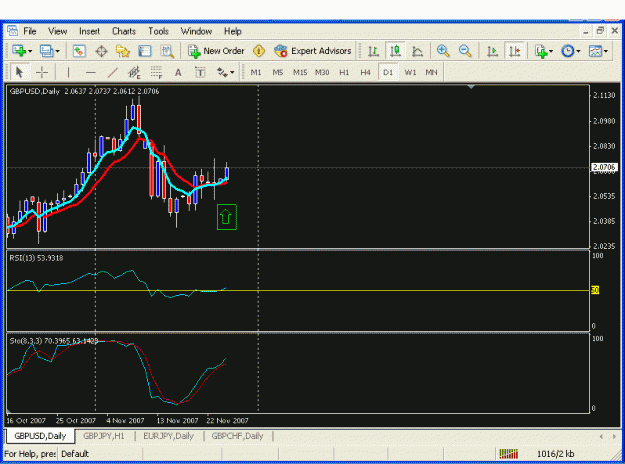Switch to the GBPJPY,H1 chart tab
Screen dimensions: 625x464
[x=104, y=436]
